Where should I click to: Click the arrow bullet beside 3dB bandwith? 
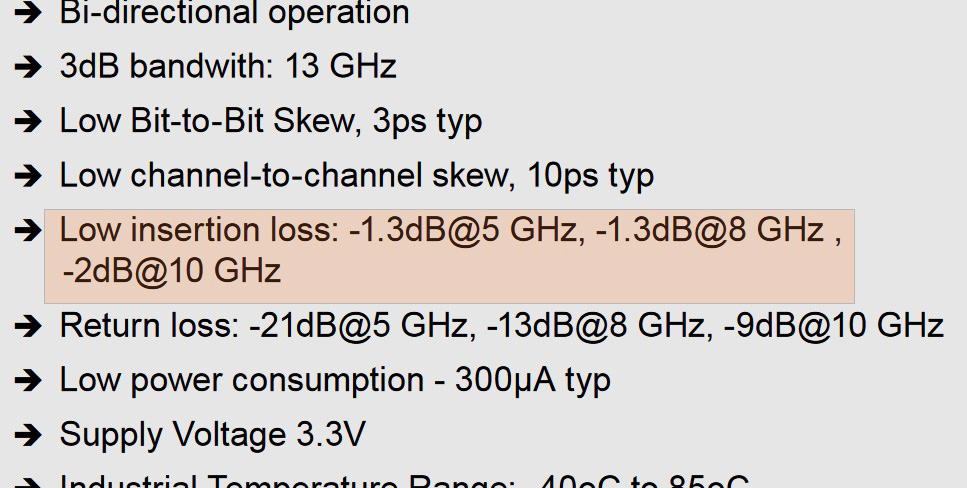(28, 66)
